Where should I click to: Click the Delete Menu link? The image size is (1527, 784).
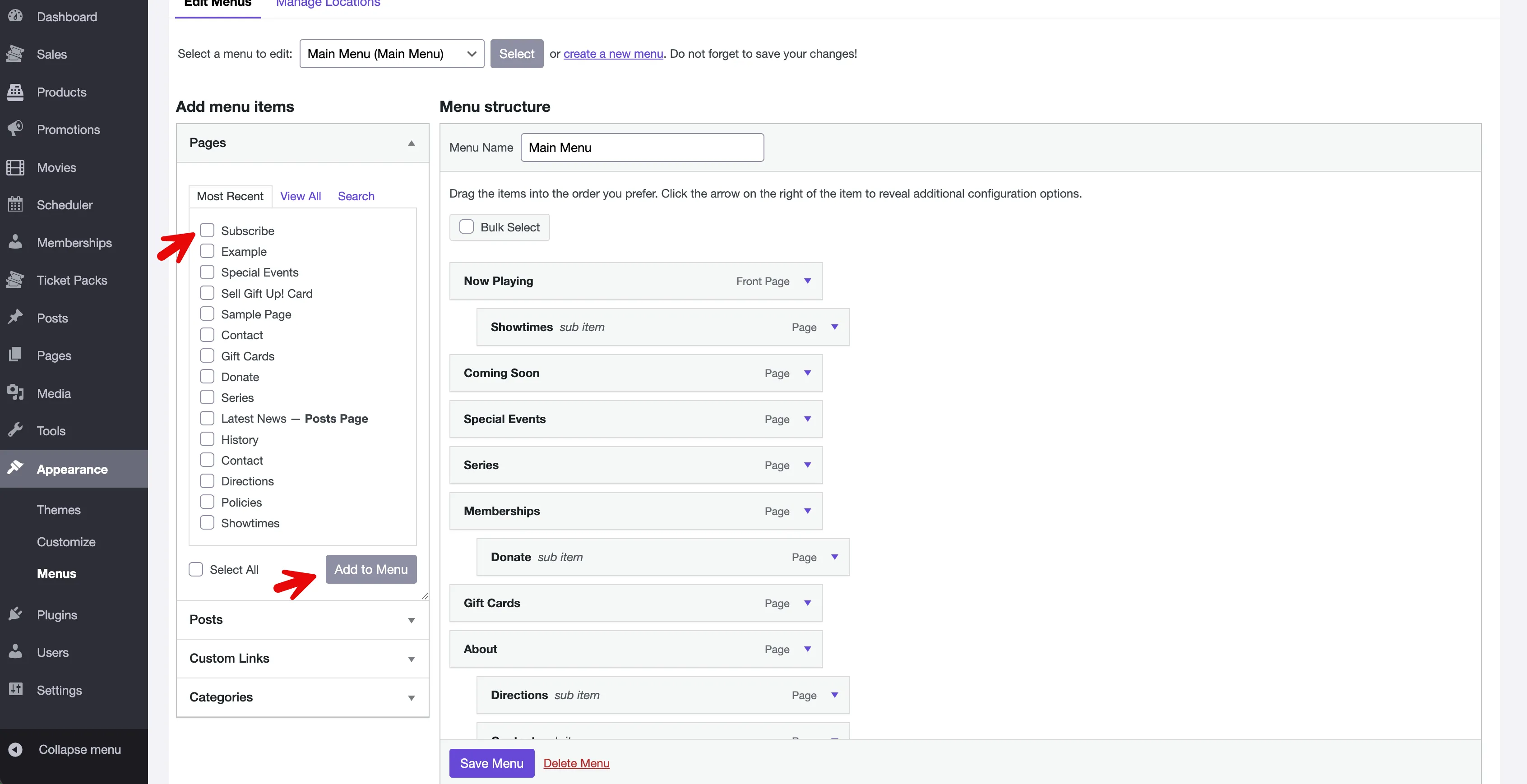click(576, 763)
